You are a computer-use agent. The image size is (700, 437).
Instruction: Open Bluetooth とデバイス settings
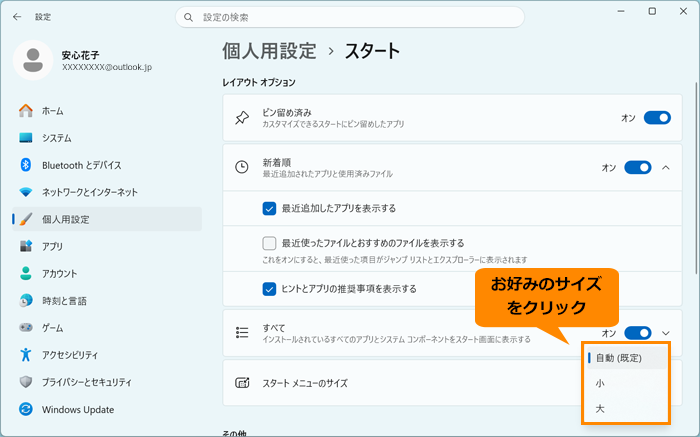[107, 165]
